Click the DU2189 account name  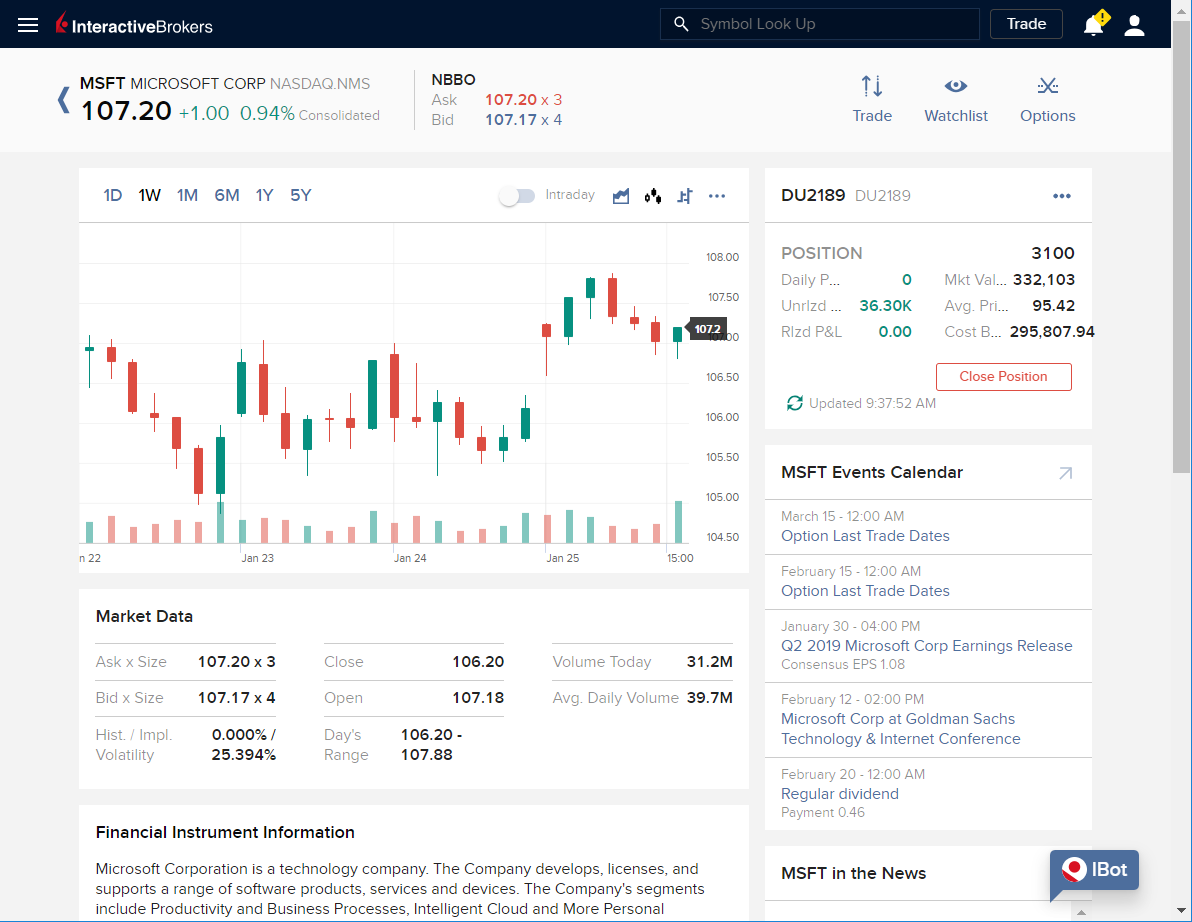813,195
